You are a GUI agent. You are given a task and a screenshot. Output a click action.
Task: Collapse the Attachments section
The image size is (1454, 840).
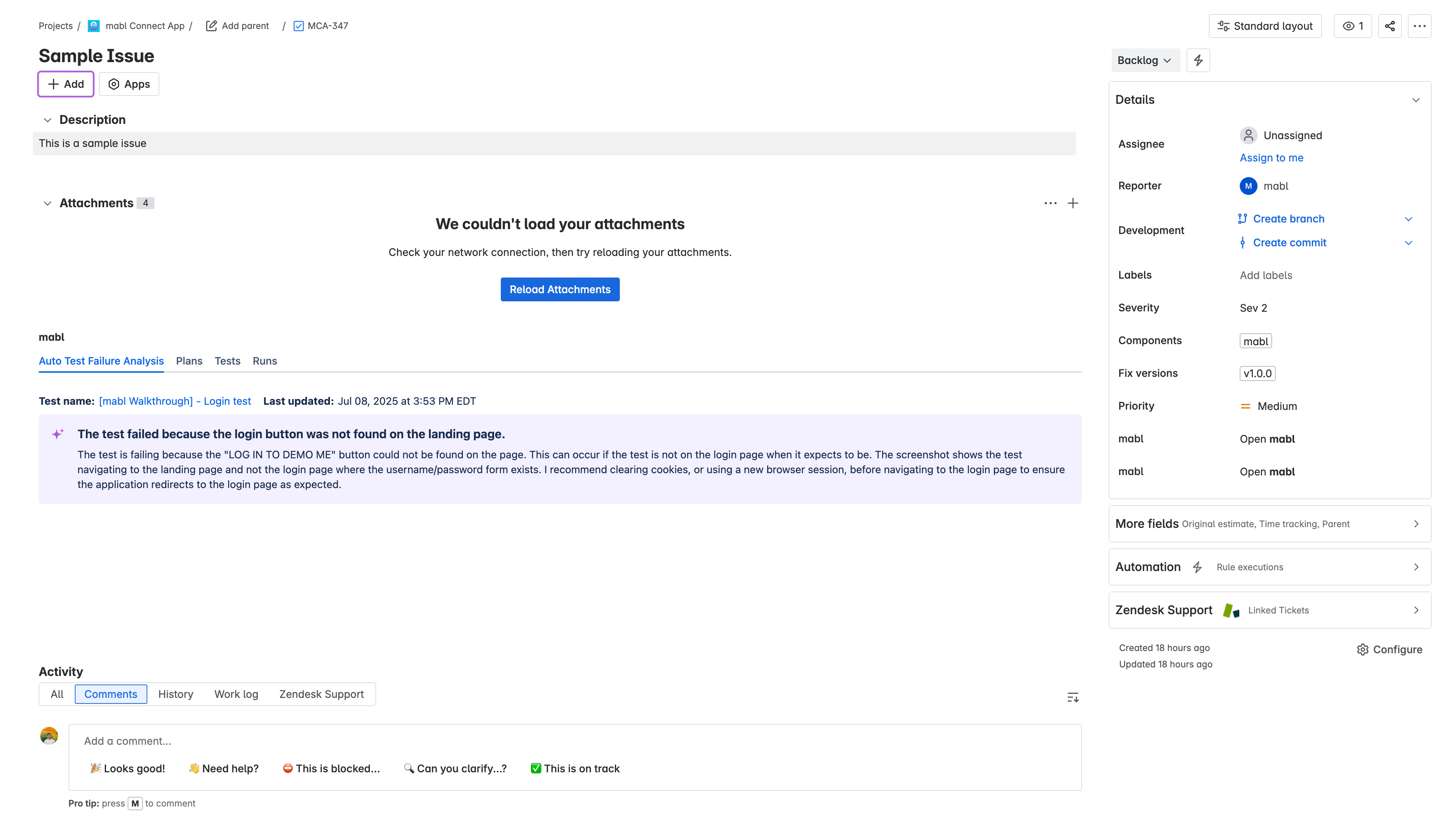pyautogui.click(x=47, y=203)
